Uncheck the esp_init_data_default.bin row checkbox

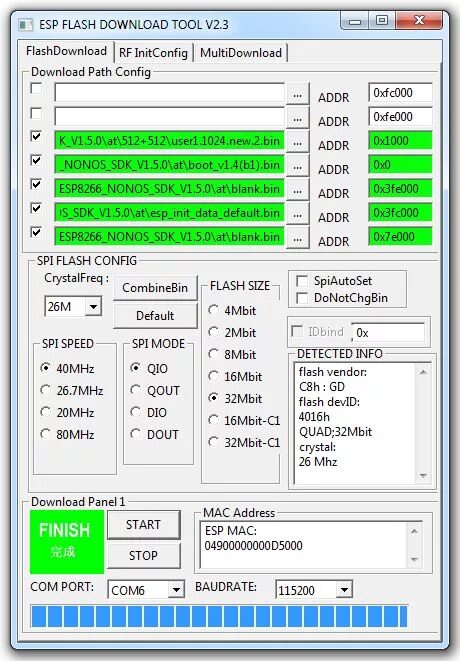point(36,209)
